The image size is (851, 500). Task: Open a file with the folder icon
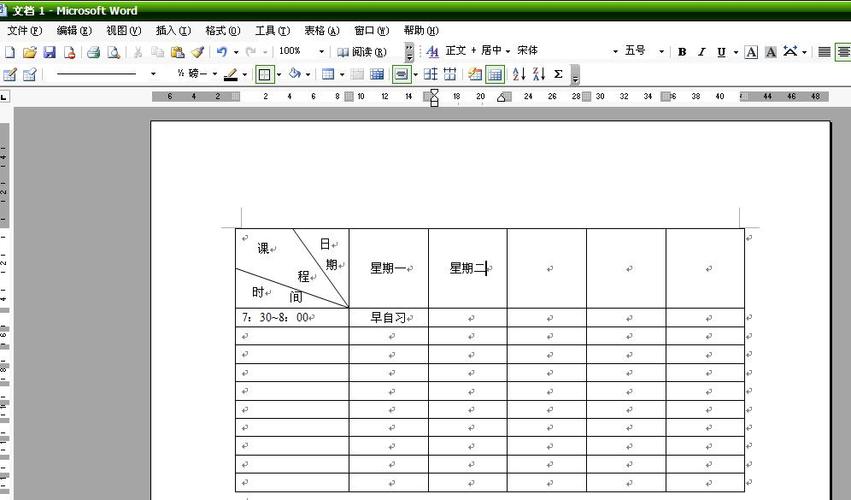tap(29, 52)
